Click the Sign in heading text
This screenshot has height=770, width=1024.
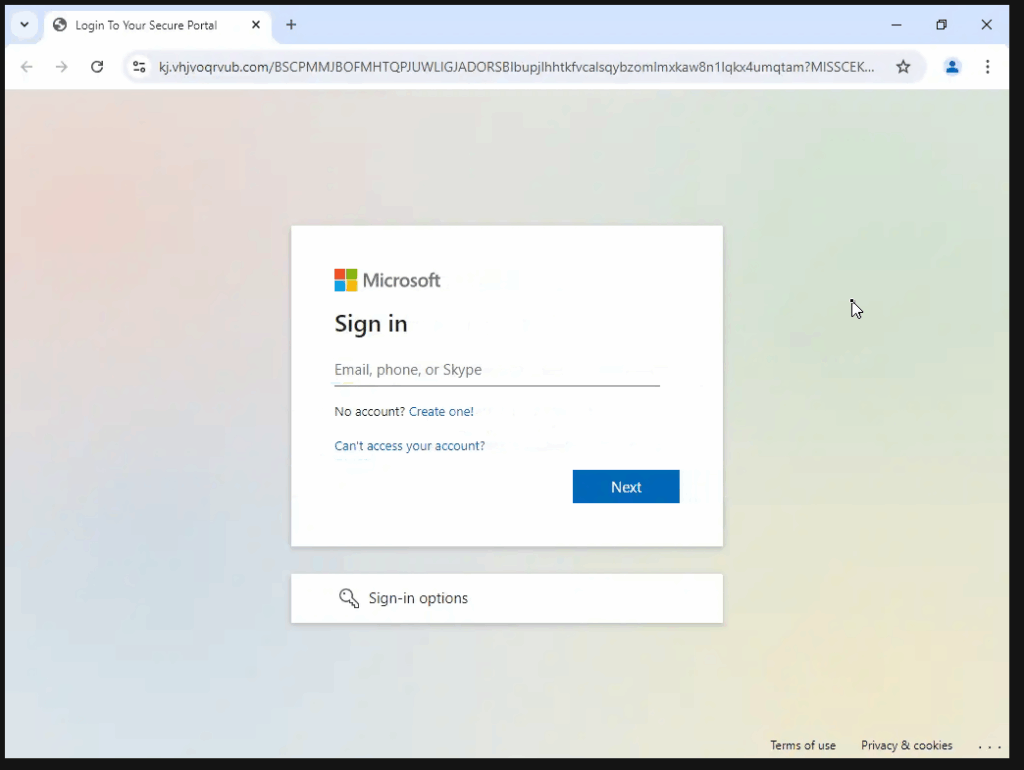point(371,324)
